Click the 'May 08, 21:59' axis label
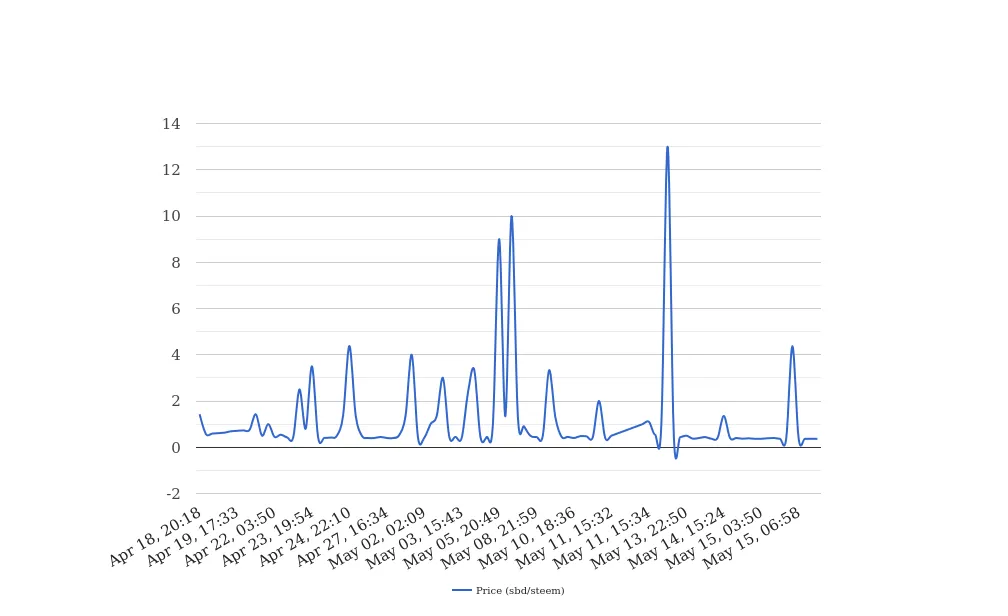This screenshot has width=1008, height=616. [489, 538]
